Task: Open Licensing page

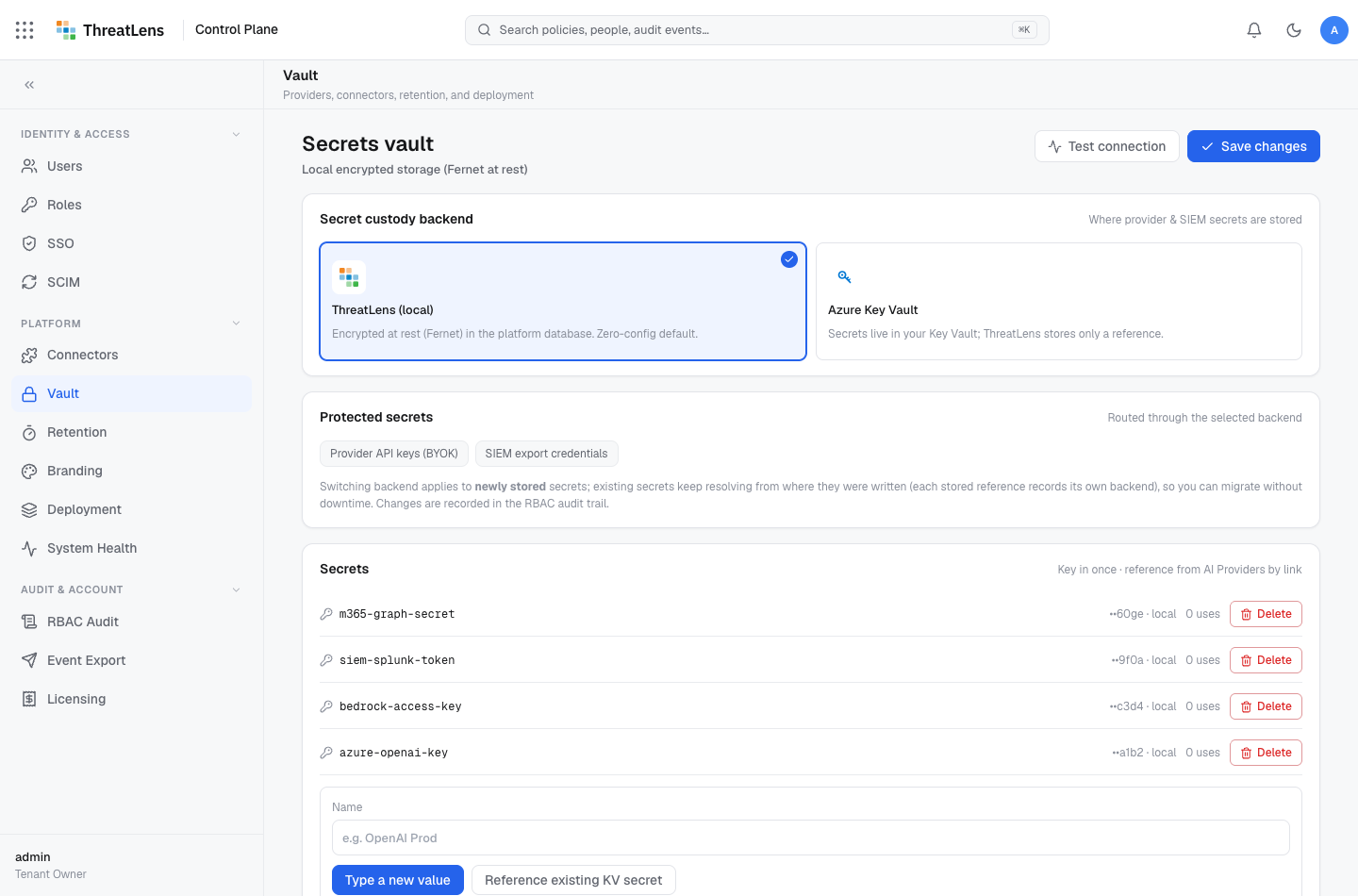Action: coord(131,699)
